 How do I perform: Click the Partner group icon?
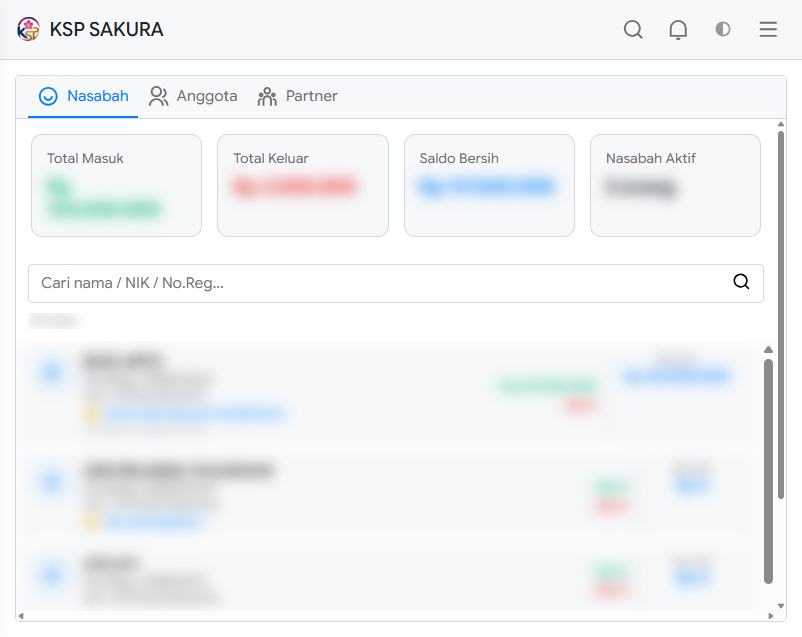pos(267,96)
